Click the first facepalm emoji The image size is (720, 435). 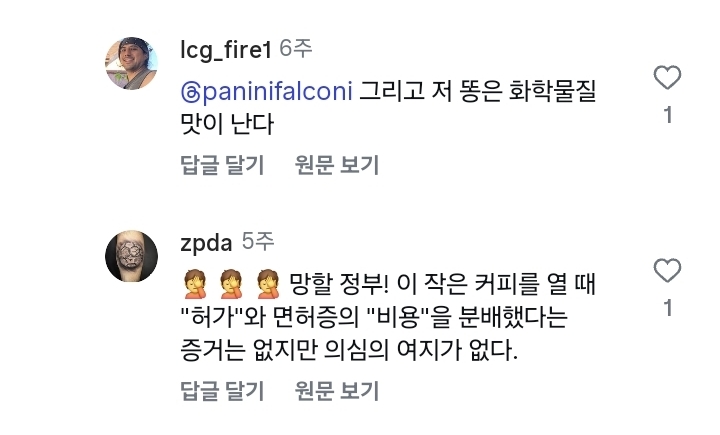point(194,284)
